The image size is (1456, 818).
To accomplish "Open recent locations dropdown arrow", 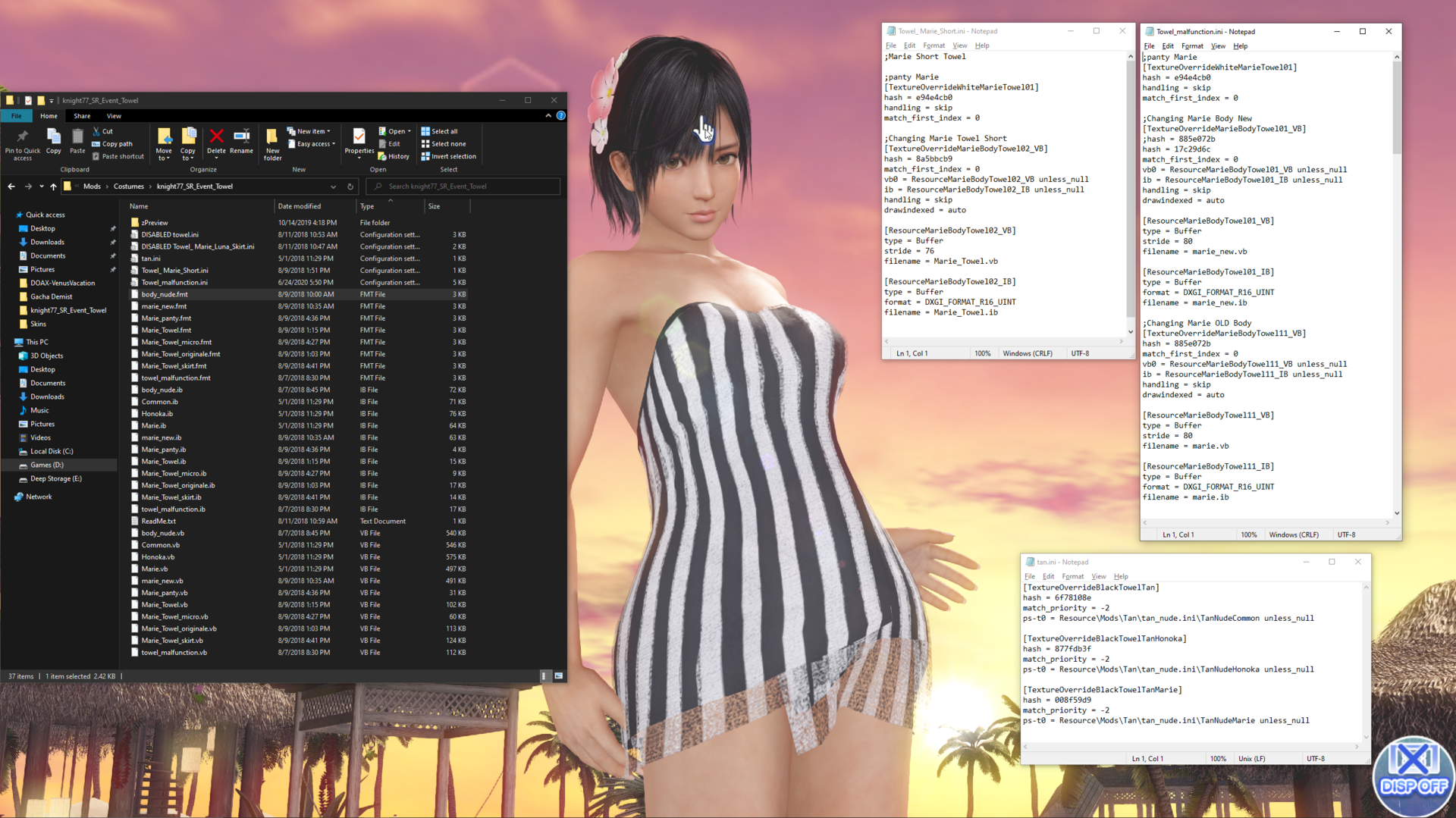I will [42, 186].
